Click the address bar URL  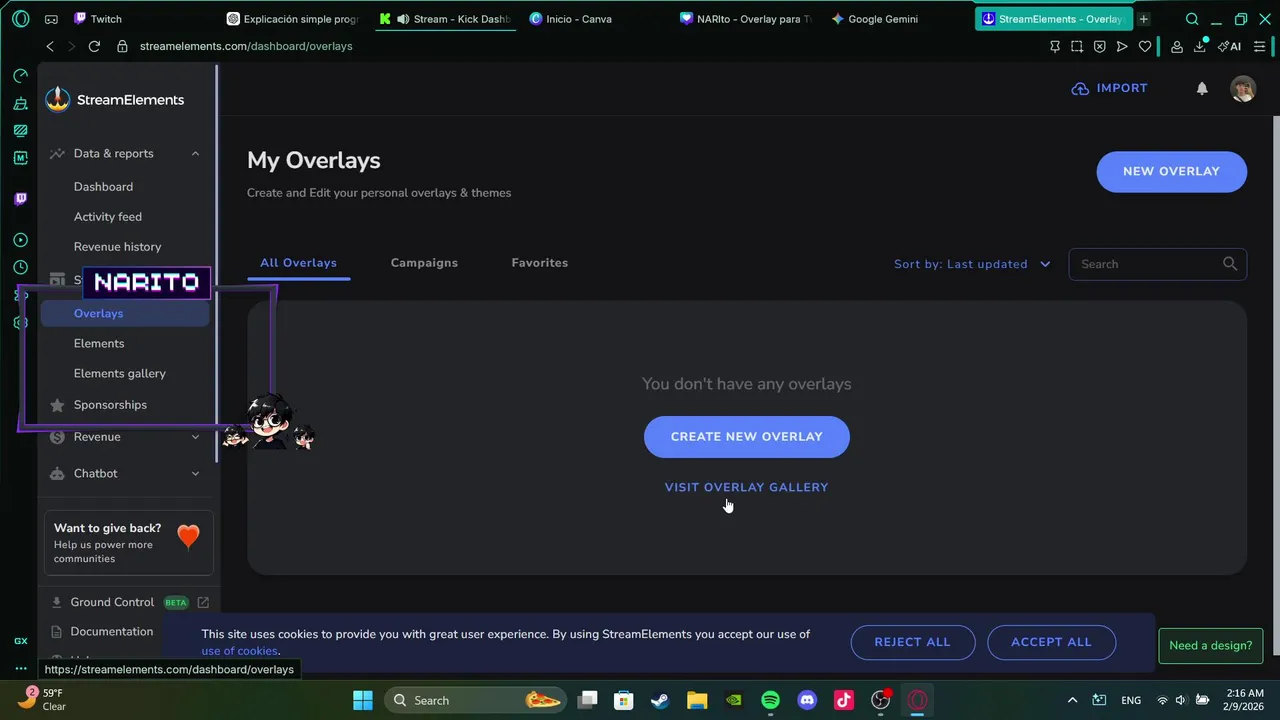pyautogui.click(x=246, y=46)
